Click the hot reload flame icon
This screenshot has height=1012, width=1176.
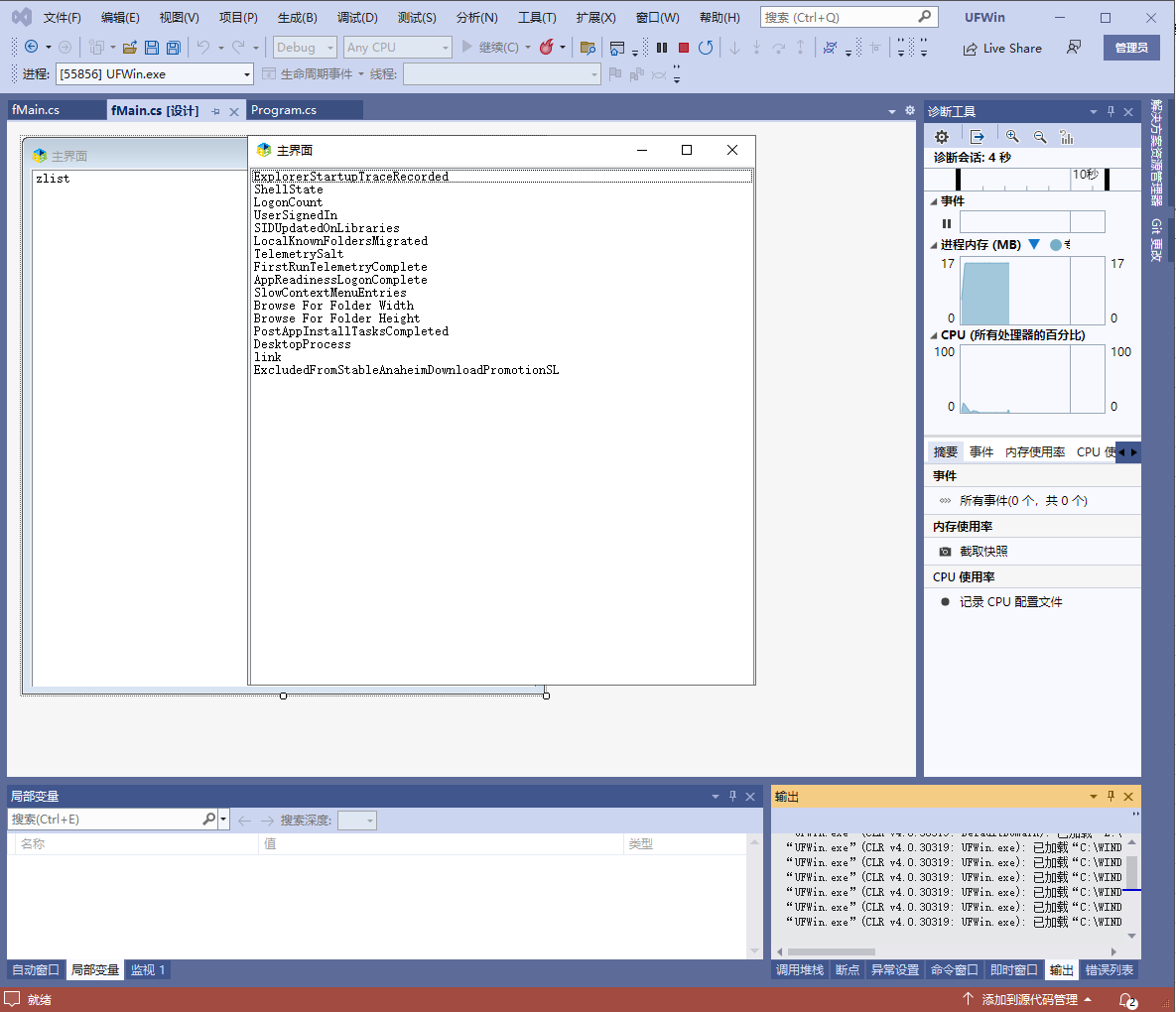(547, 48)
